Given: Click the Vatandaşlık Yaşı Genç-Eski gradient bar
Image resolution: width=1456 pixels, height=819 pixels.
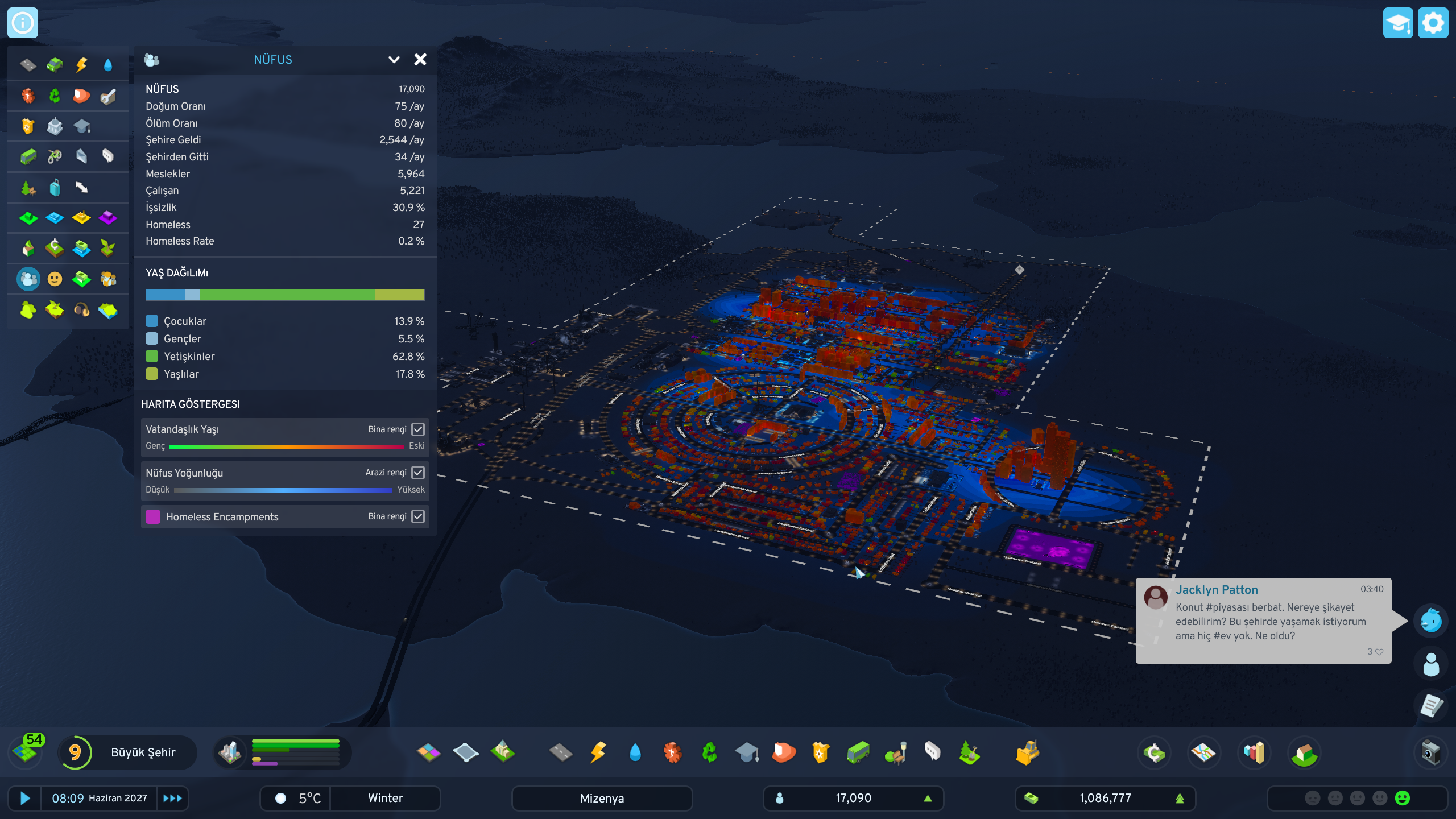Looking at the screenshot, I should 287,447.
